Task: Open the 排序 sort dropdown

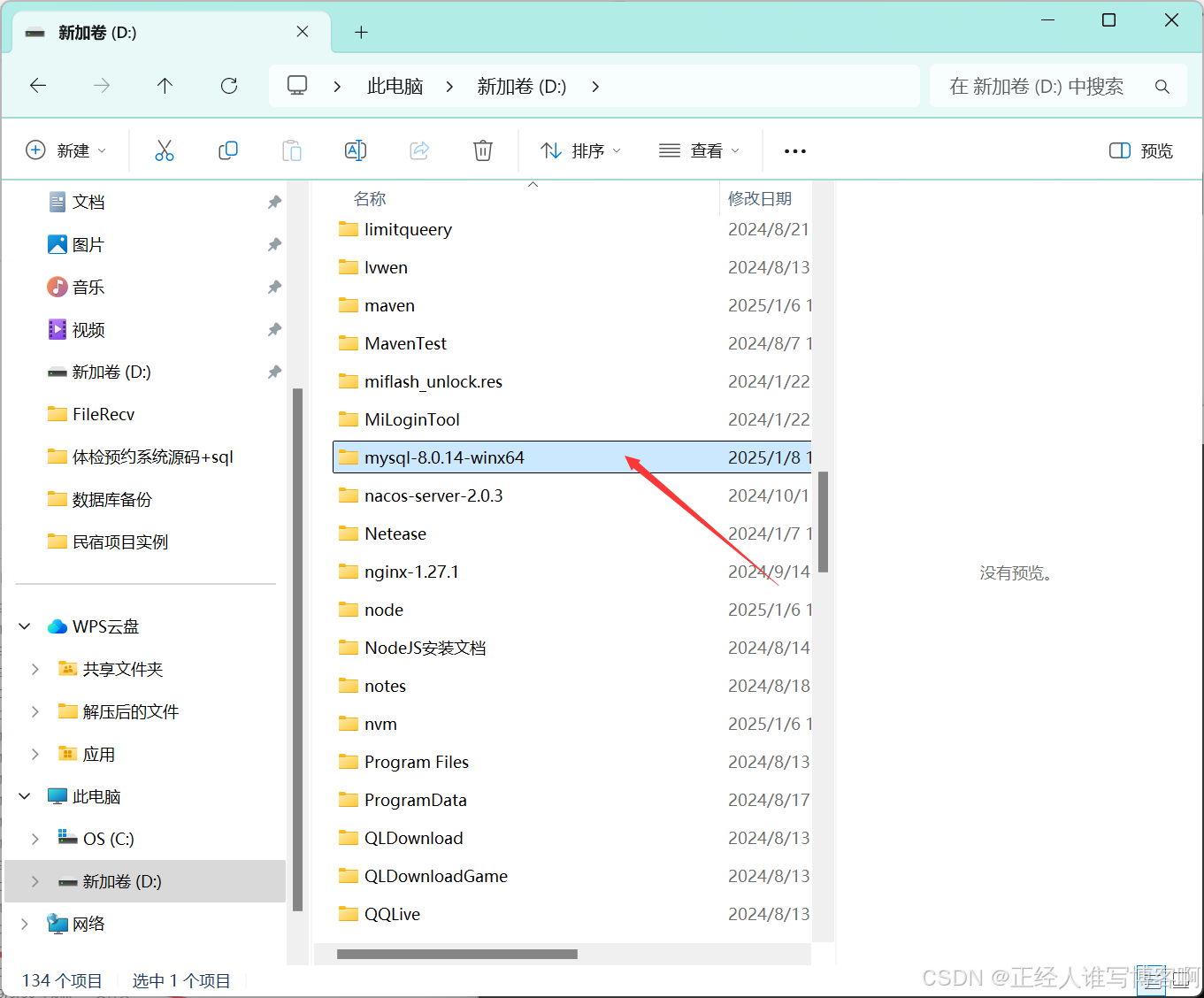Action: tap(579, 150)
